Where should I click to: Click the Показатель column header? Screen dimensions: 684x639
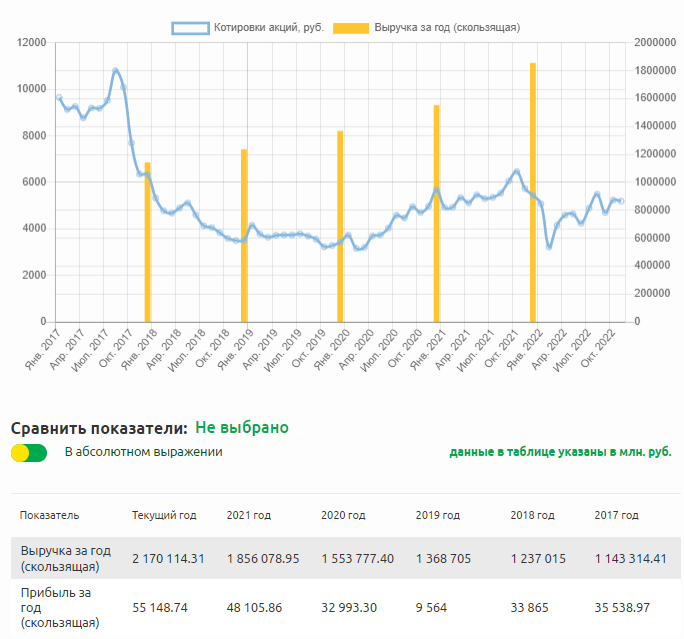point(49,516)
